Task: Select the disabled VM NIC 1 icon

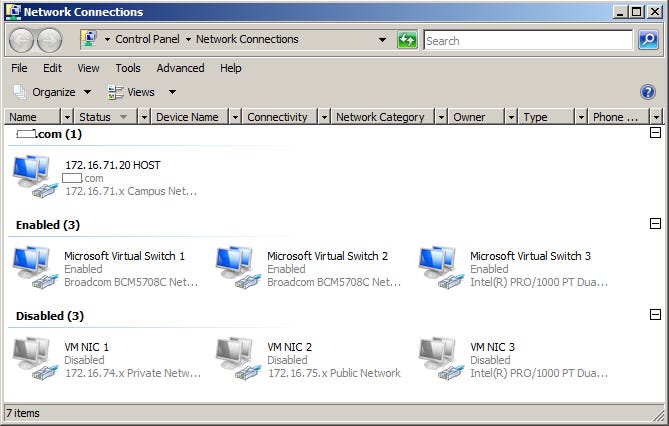Action: pos(35,359)
